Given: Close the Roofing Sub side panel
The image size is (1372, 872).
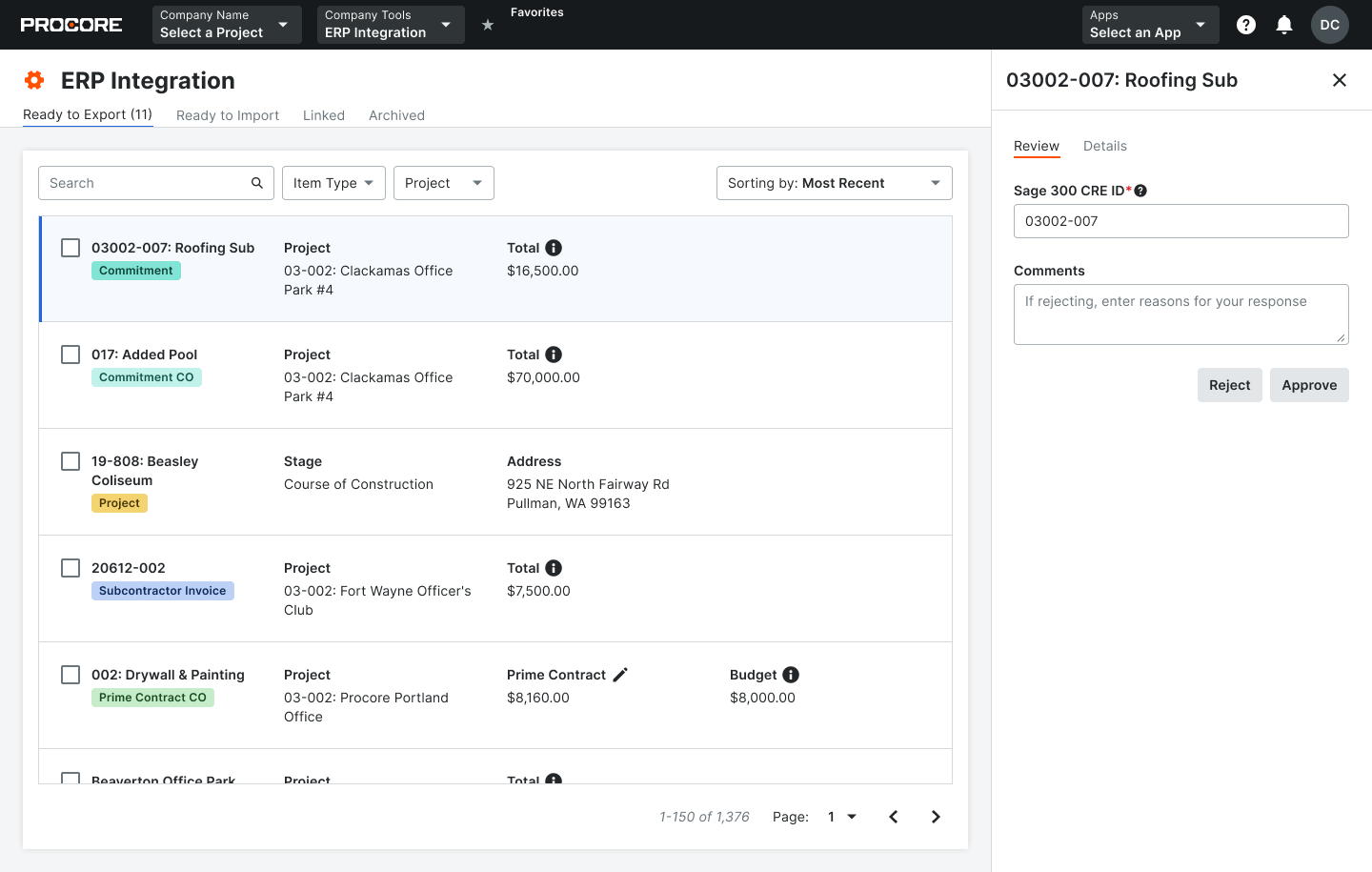Looking at the screenshot, I should 1340,80.
